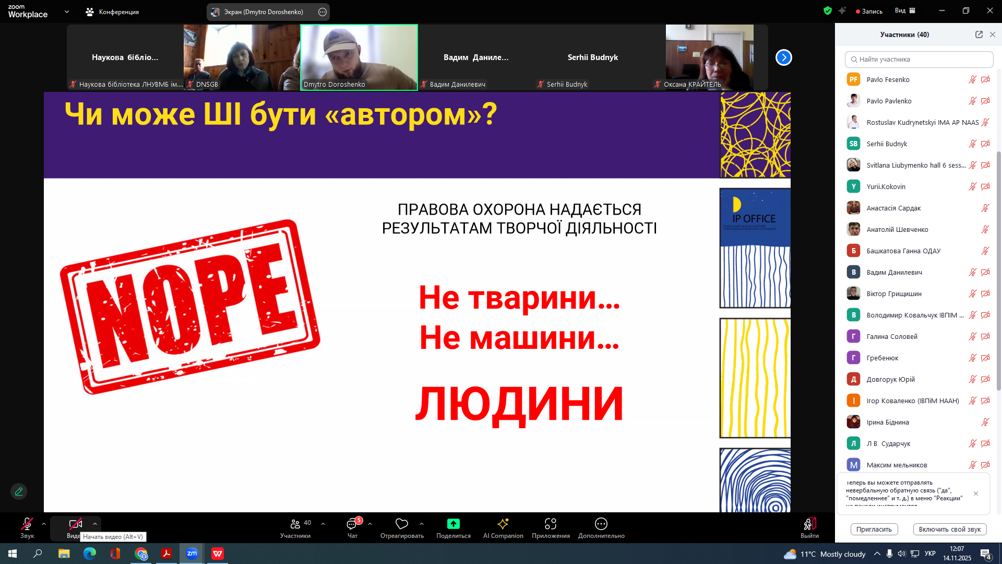Show next video thumbnails with blue arrow

784,58
